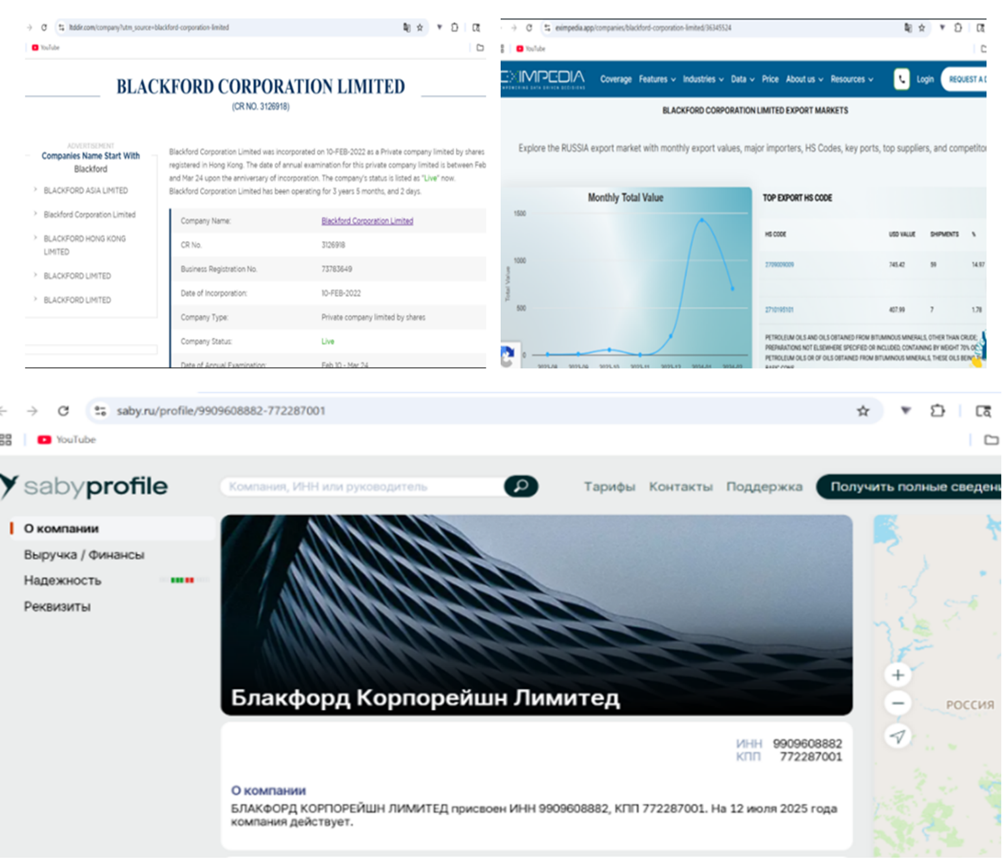Screen dimensions: 1004x859
Task: Reload the saby.ru profile page
Action: tap(63, 411)
